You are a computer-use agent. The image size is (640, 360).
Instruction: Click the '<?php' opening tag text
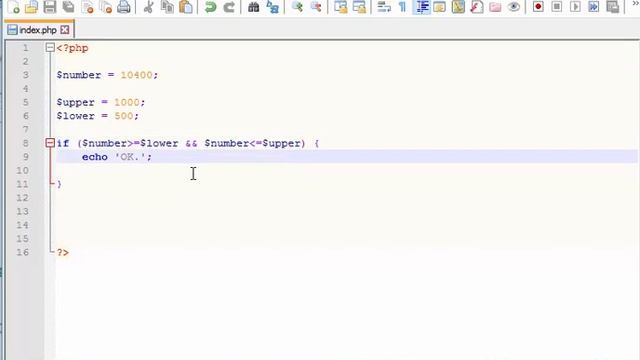click(72, 48)
